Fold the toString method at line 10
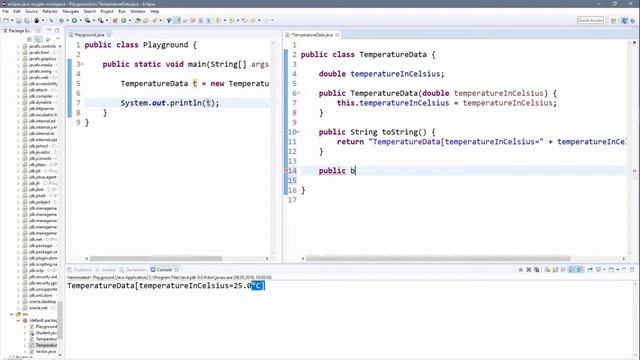Viewport: 640px width, 360px height. tap(298, 132)
